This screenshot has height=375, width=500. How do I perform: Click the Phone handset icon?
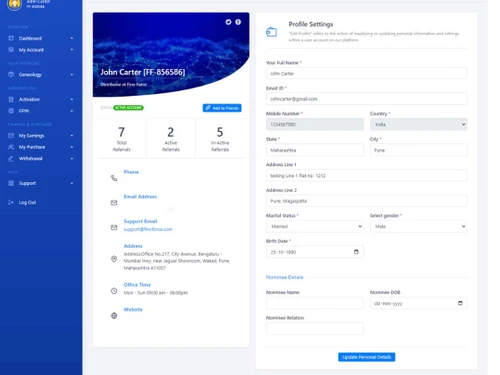coord(114,178)
